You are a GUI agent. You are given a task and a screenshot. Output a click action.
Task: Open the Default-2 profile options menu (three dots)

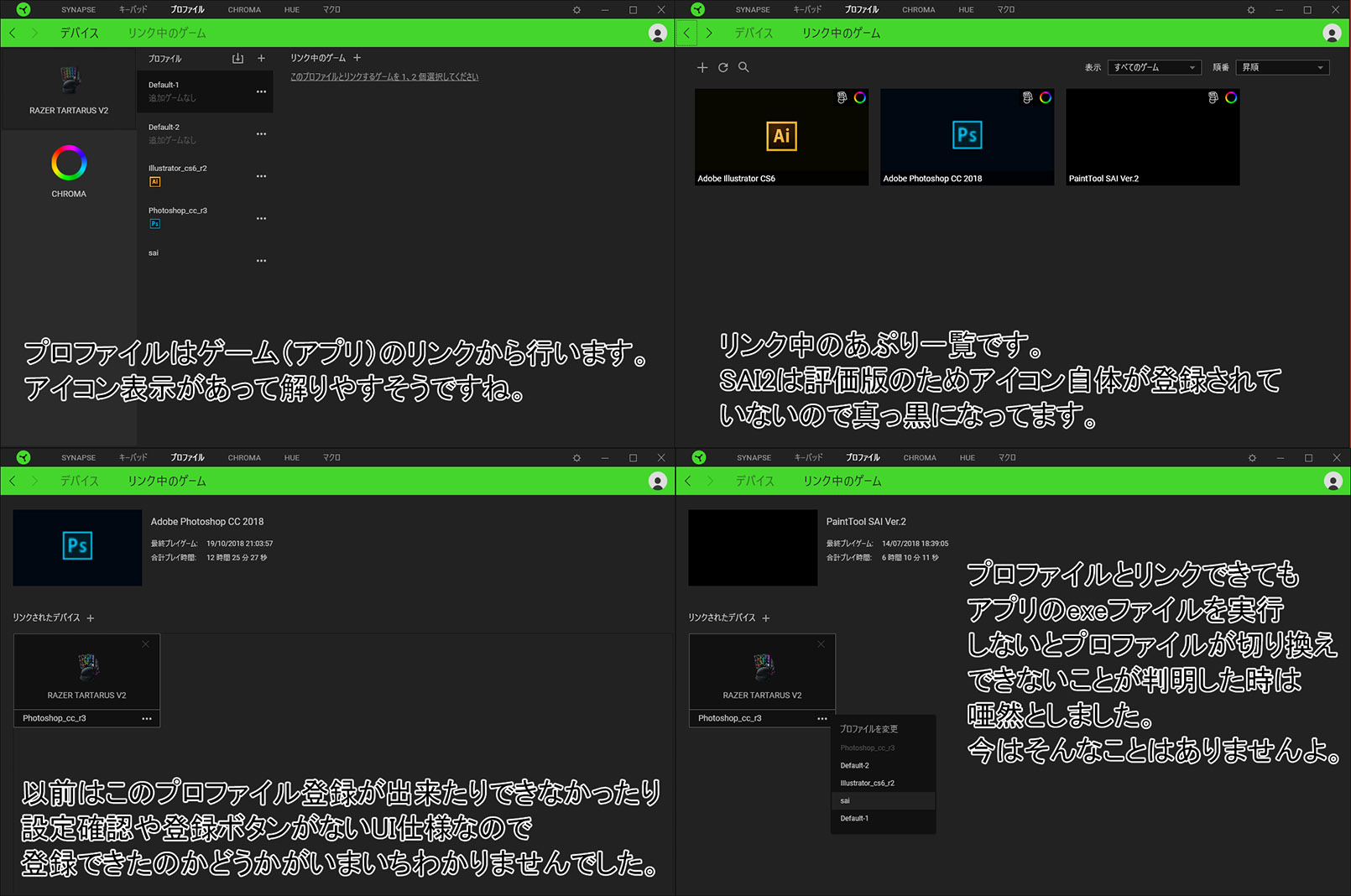[261, 134]
